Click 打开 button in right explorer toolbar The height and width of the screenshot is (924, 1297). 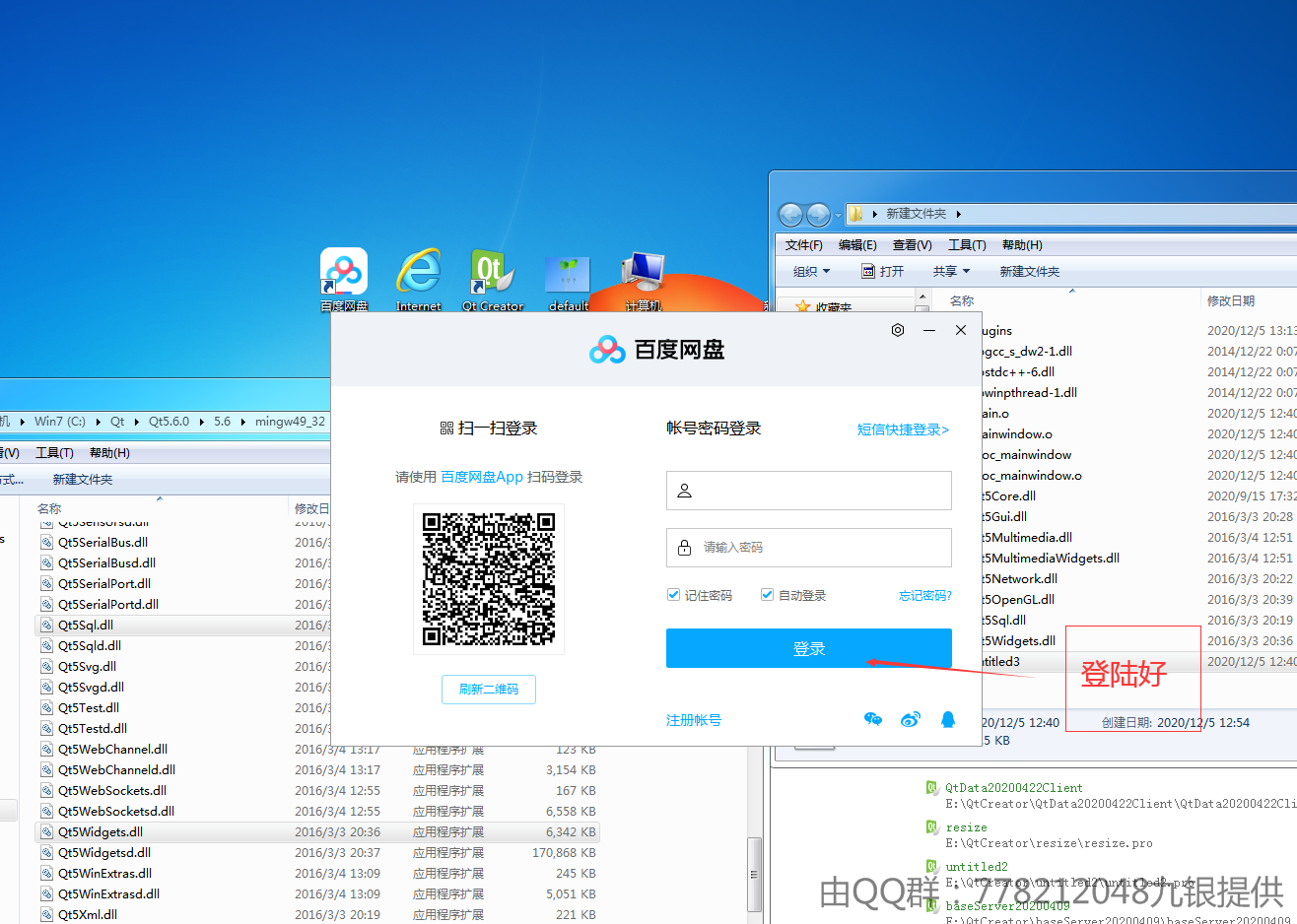pos(882,271)
